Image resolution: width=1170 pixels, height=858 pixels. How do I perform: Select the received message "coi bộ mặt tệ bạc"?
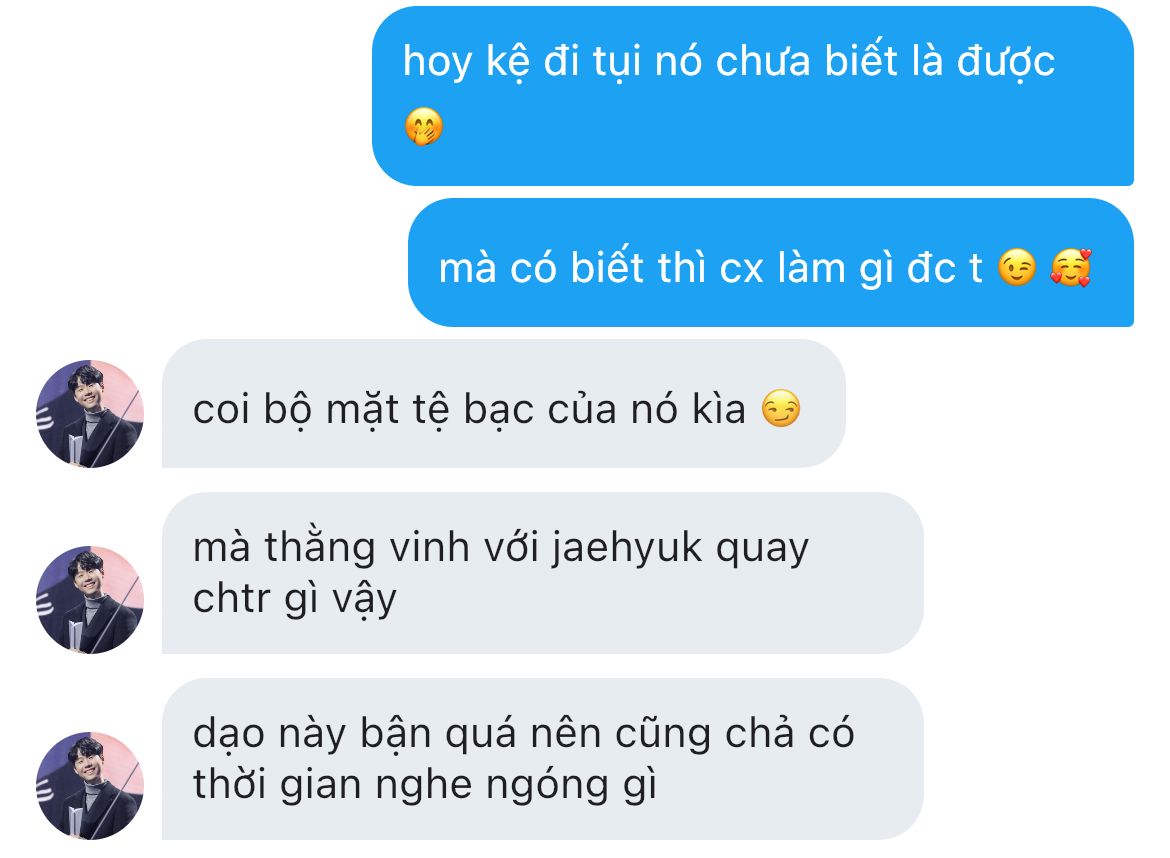pyautogui.click(x=504, y=404)
